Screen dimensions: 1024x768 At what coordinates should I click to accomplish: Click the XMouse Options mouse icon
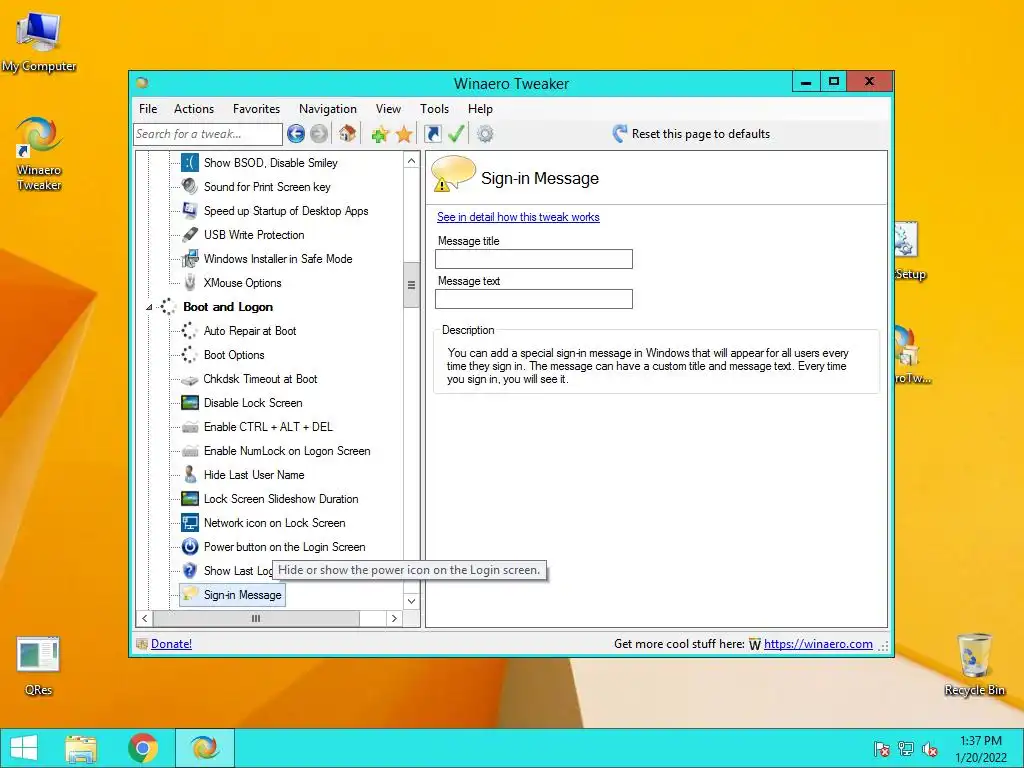click(x=189, y=283)
